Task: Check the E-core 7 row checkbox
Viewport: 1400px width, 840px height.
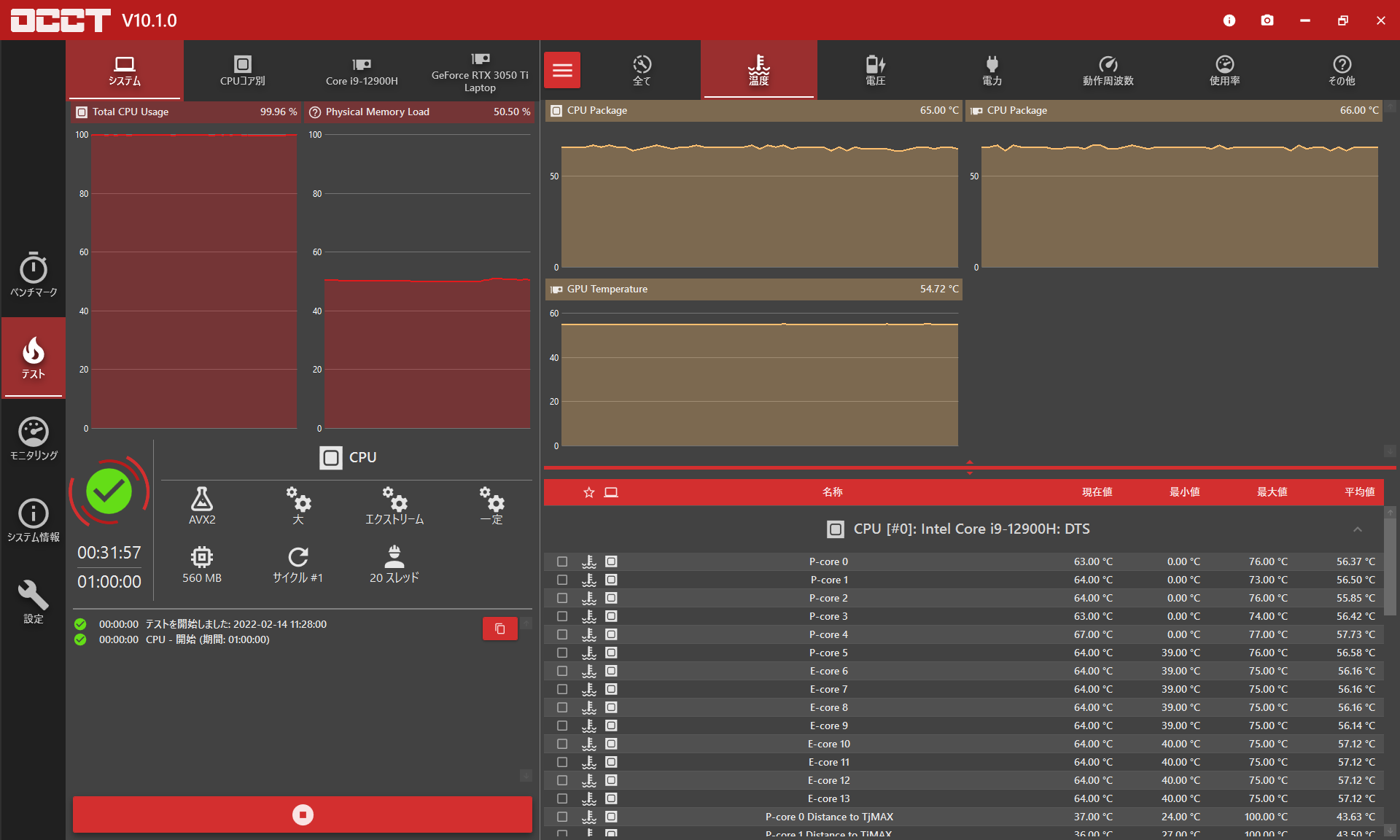Action: [x=562, y=689]
